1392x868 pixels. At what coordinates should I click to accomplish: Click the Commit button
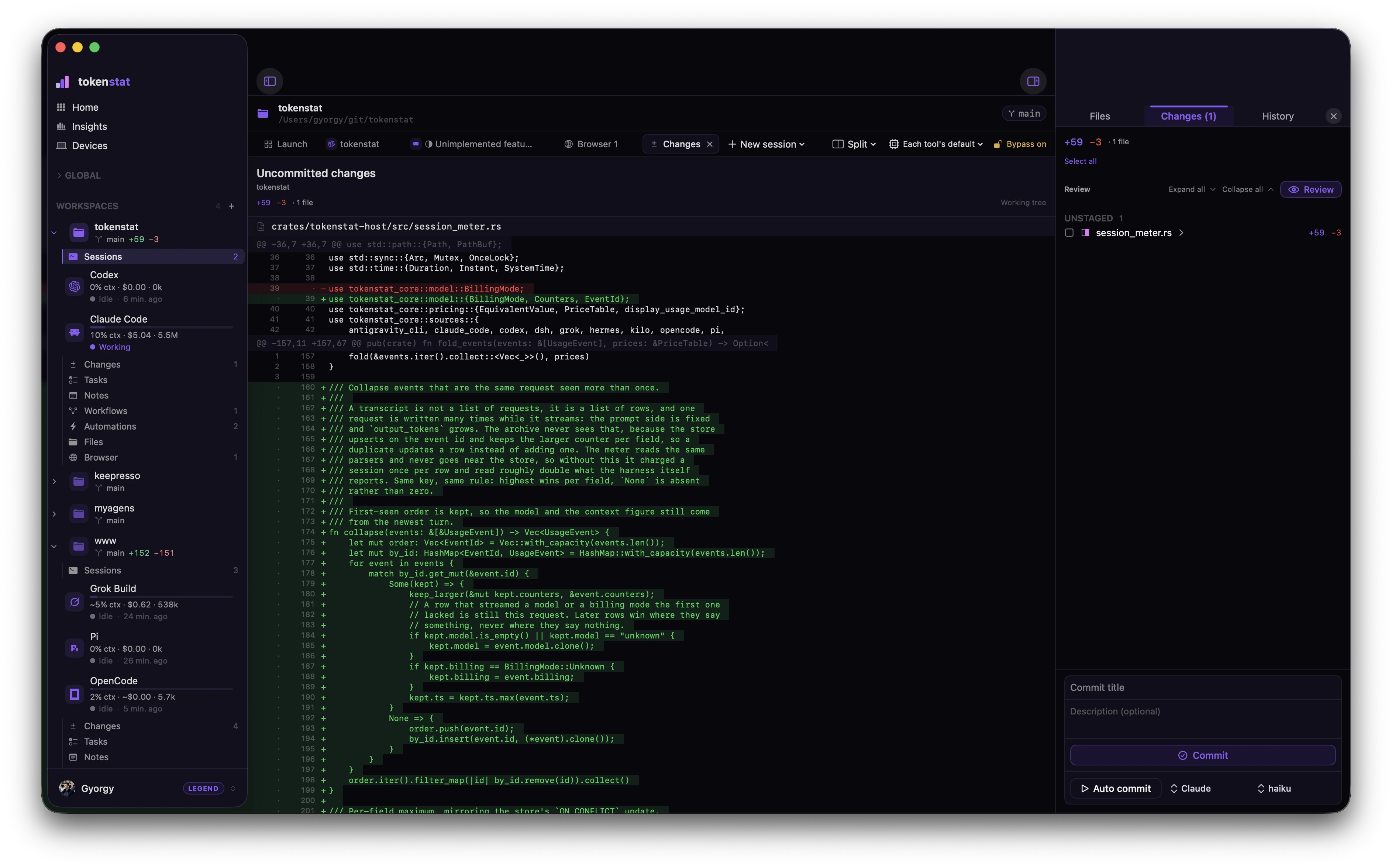(1203, 755)
